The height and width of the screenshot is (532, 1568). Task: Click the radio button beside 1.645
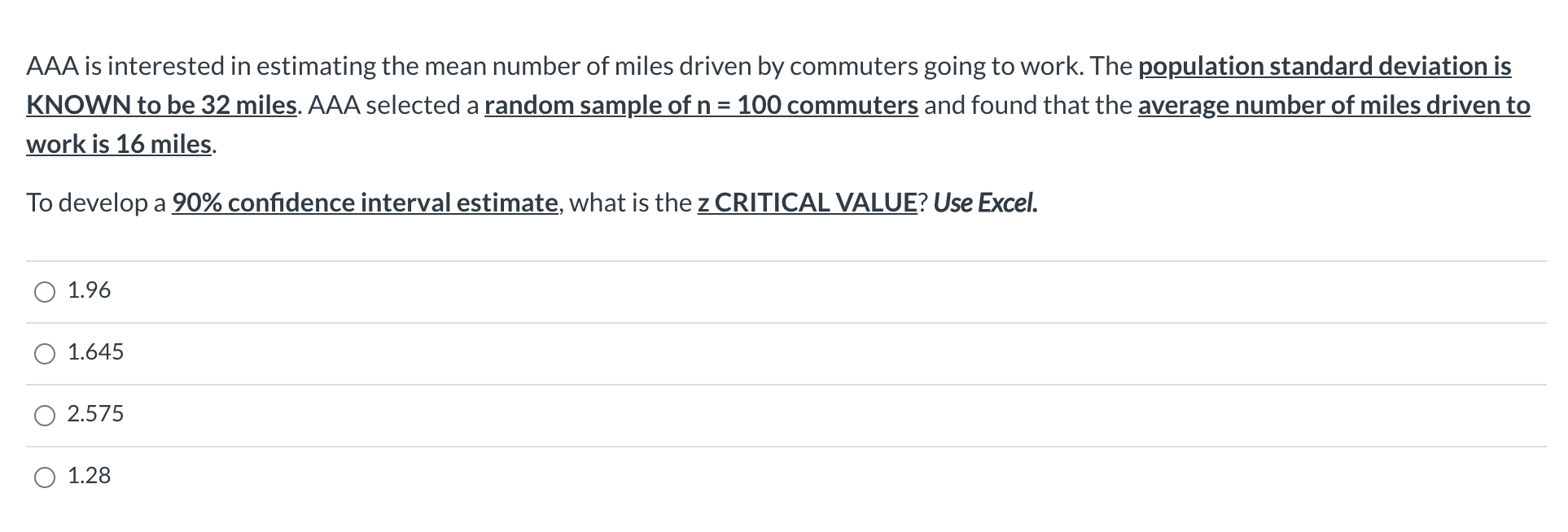tap(45, 351)
